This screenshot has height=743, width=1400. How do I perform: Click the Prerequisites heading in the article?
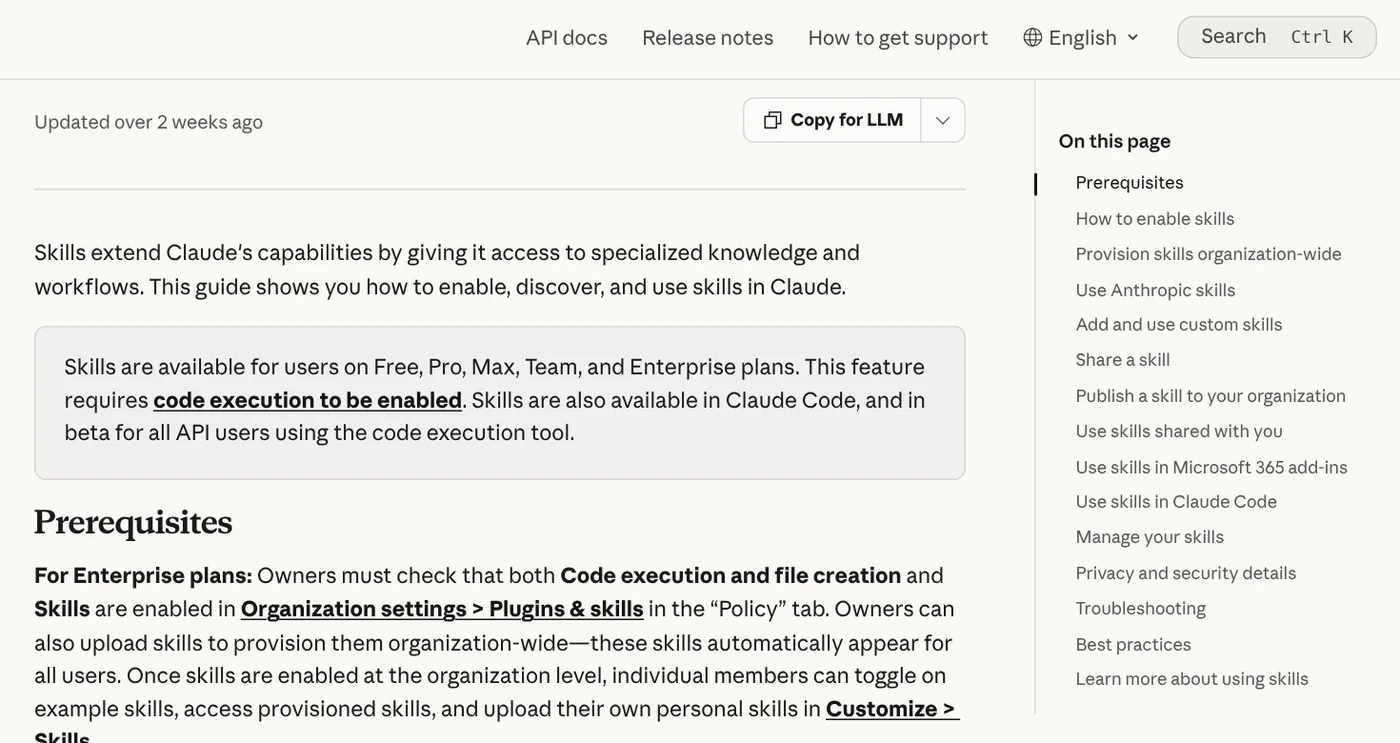(133, 522)
